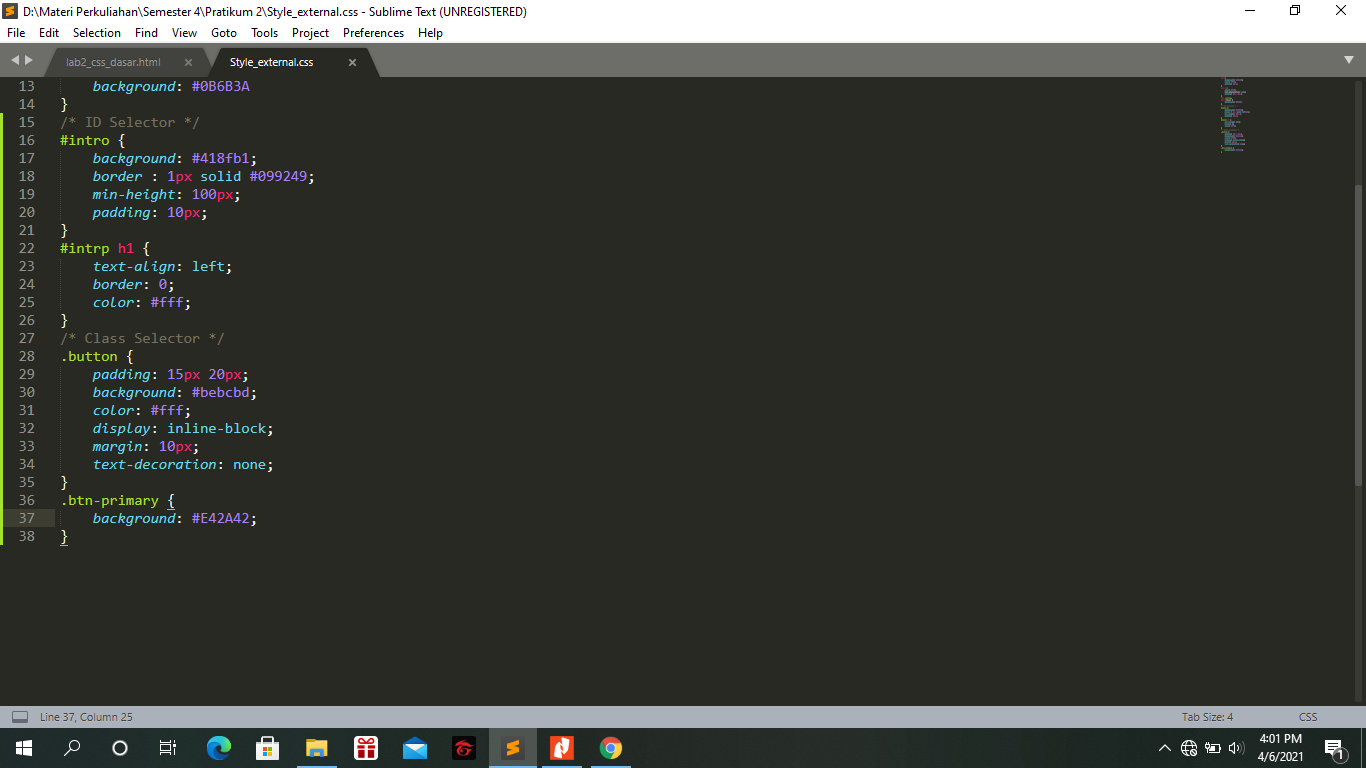Open Windows search from the taskbar
This screenshot has width=1366, height=768.
72,748
